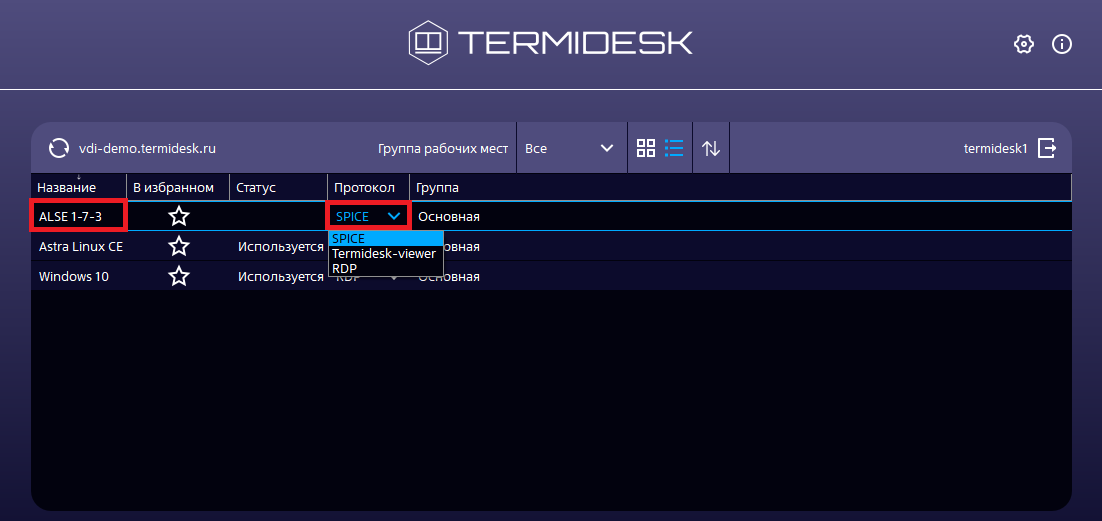Choose Termidesk-viewer from the protocol list

pos(386,253)
